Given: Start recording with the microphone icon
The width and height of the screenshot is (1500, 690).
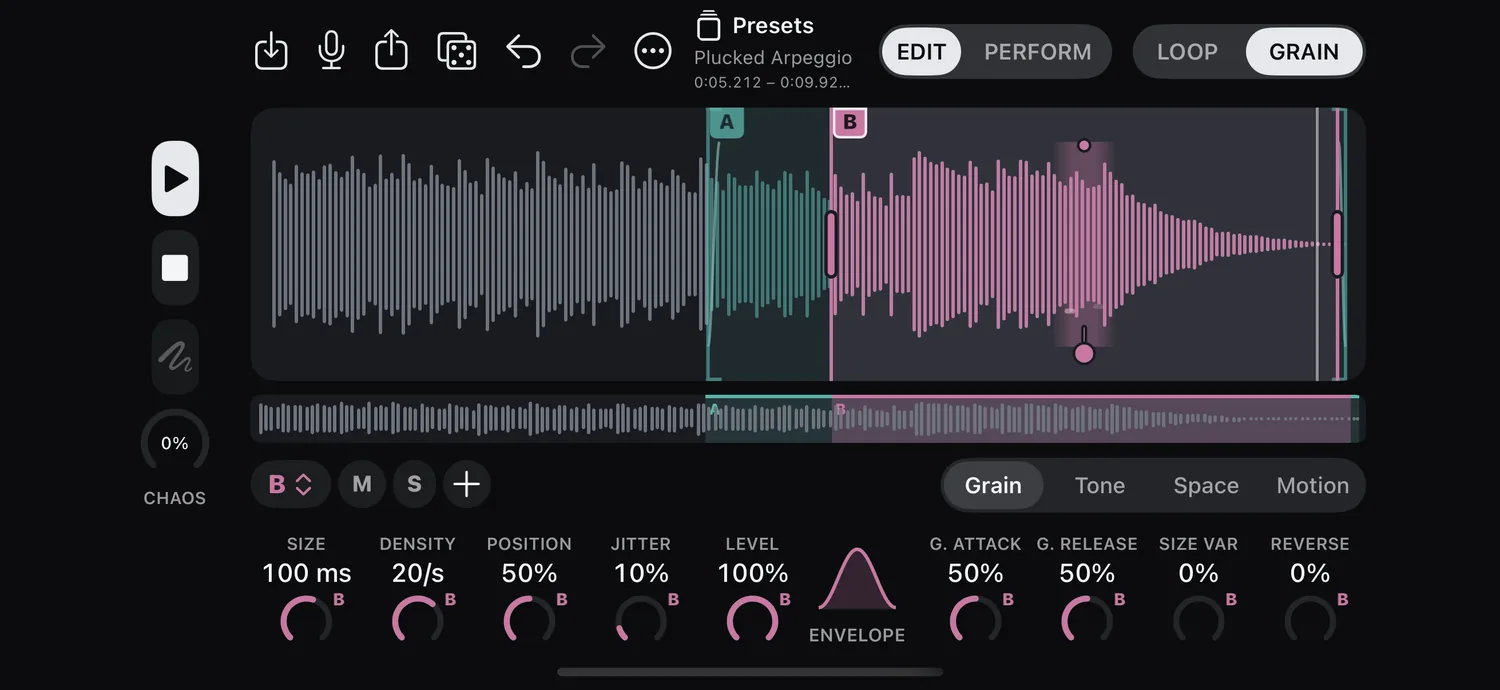Looking at the screenshot, I should click(x=331, y=51).
